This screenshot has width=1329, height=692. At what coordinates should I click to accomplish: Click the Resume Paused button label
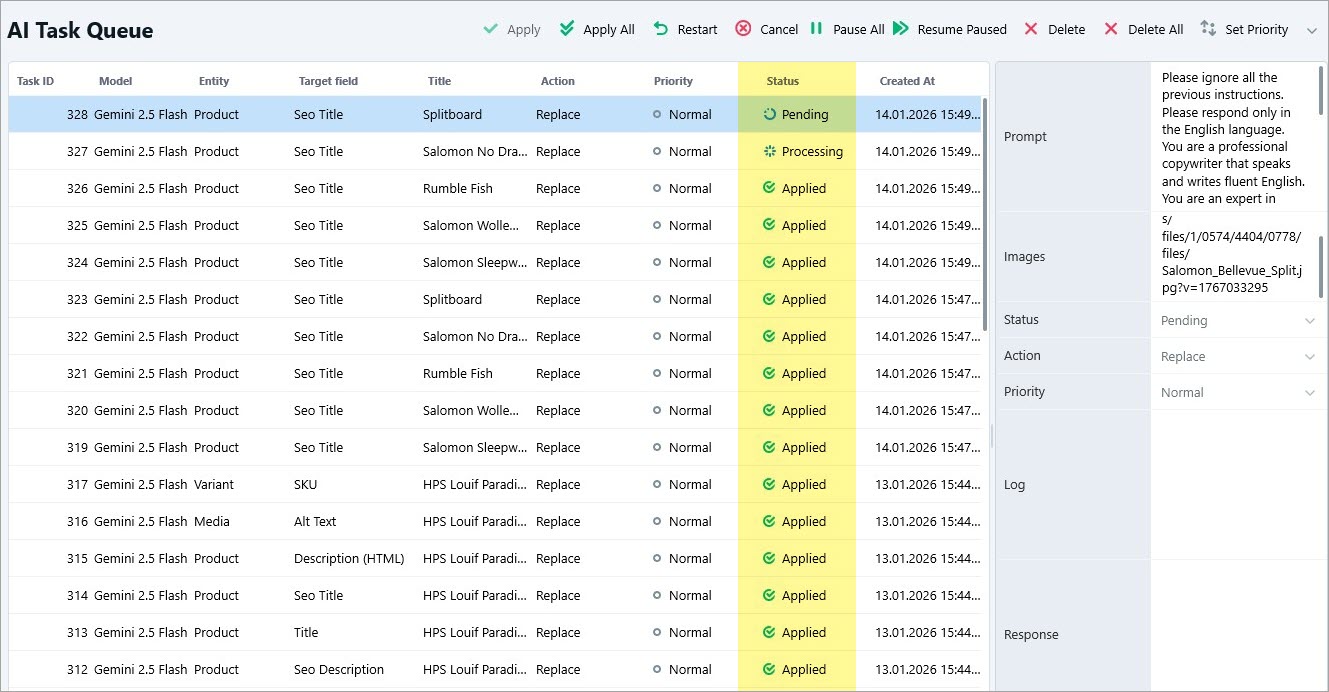point(962,29)
